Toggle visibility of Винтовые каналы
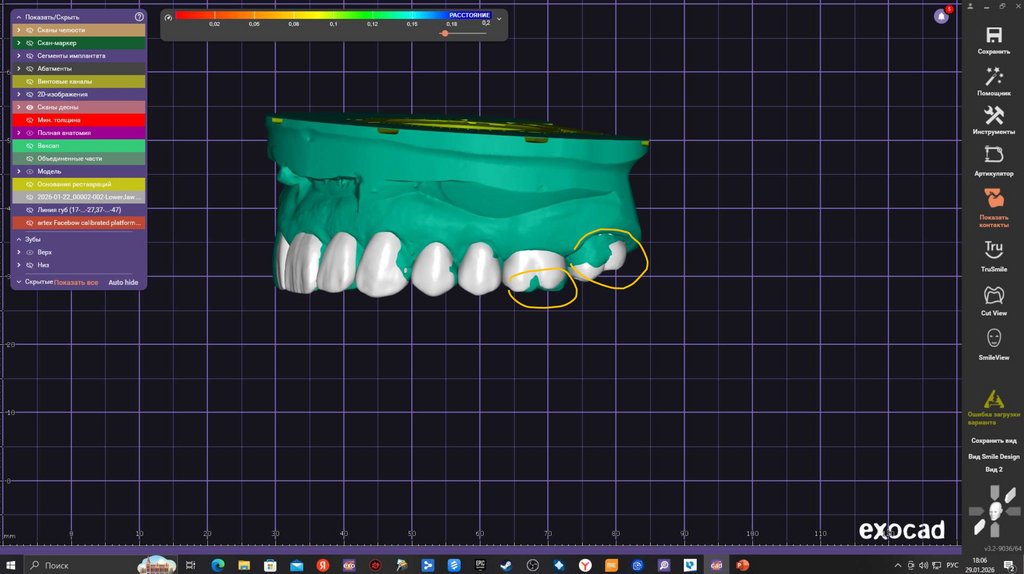1024x574 pixels. pos(30,82)
